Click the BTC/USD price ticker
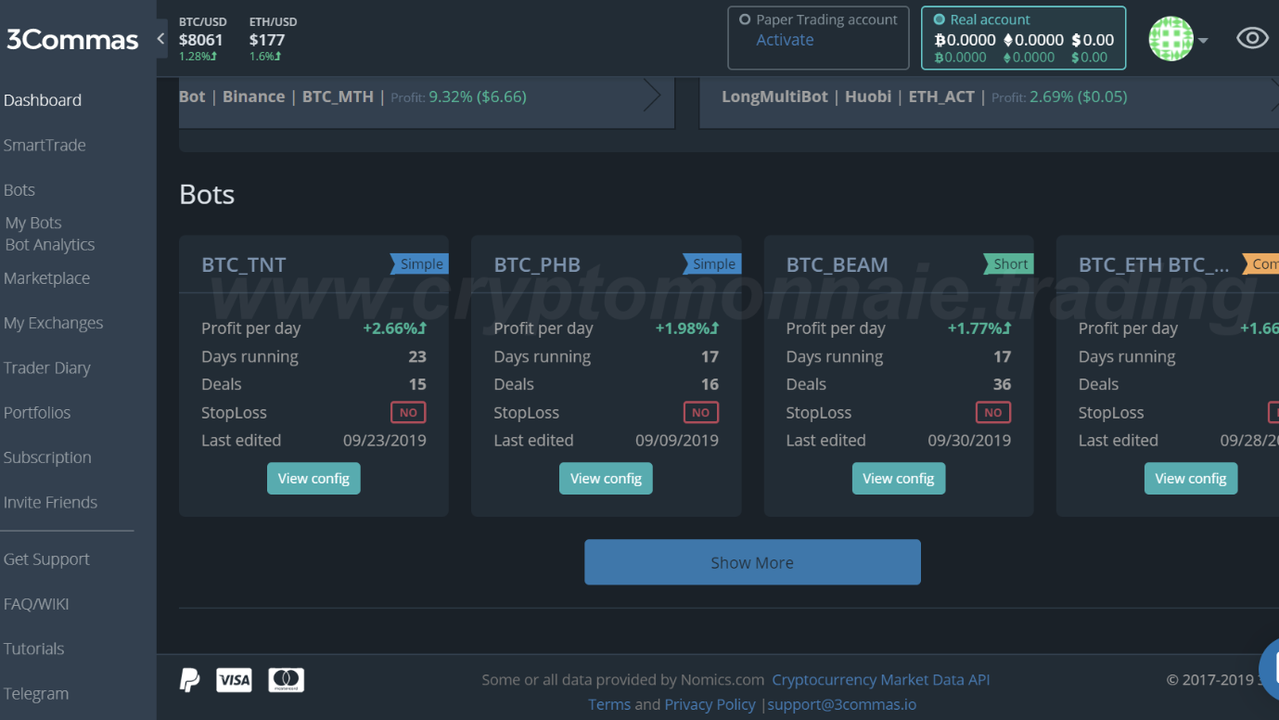1279x720 pixels. [x=202, y=39]
